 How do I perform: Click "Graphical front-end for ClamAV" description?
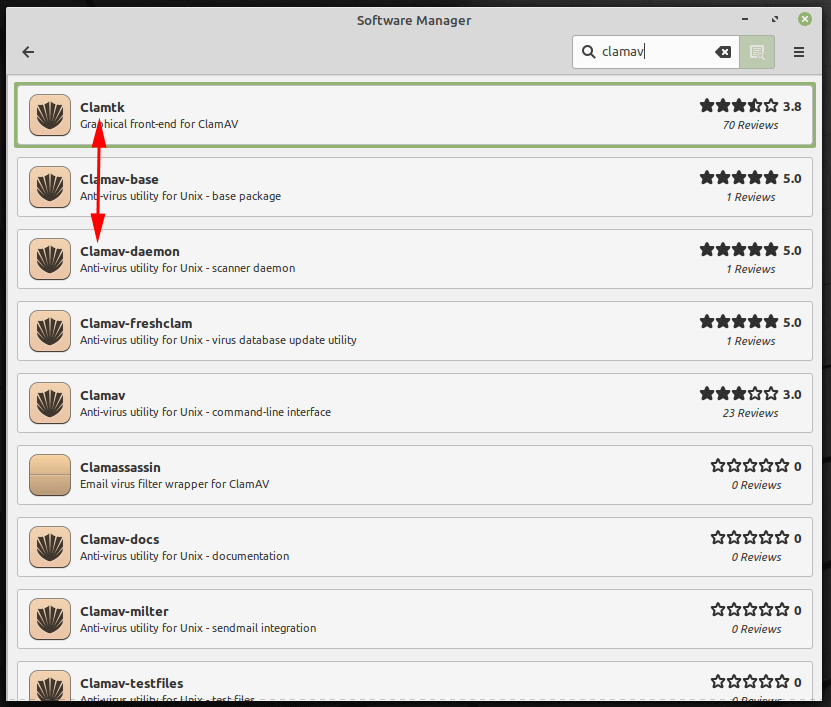coord(159,125)
